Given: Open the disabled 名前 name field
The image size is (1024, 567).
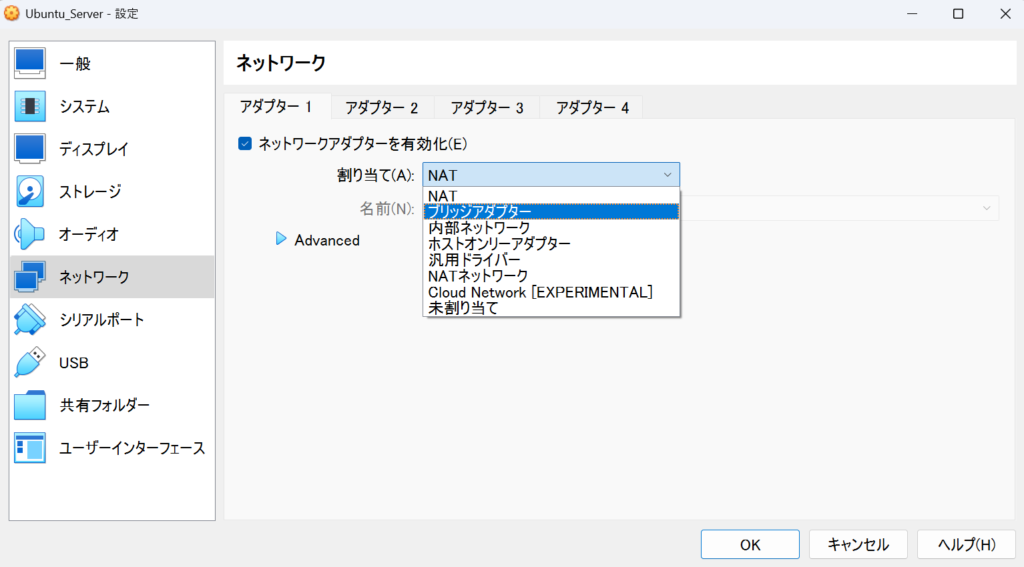Looking at the screenshot, I should [x=839, y=208].
